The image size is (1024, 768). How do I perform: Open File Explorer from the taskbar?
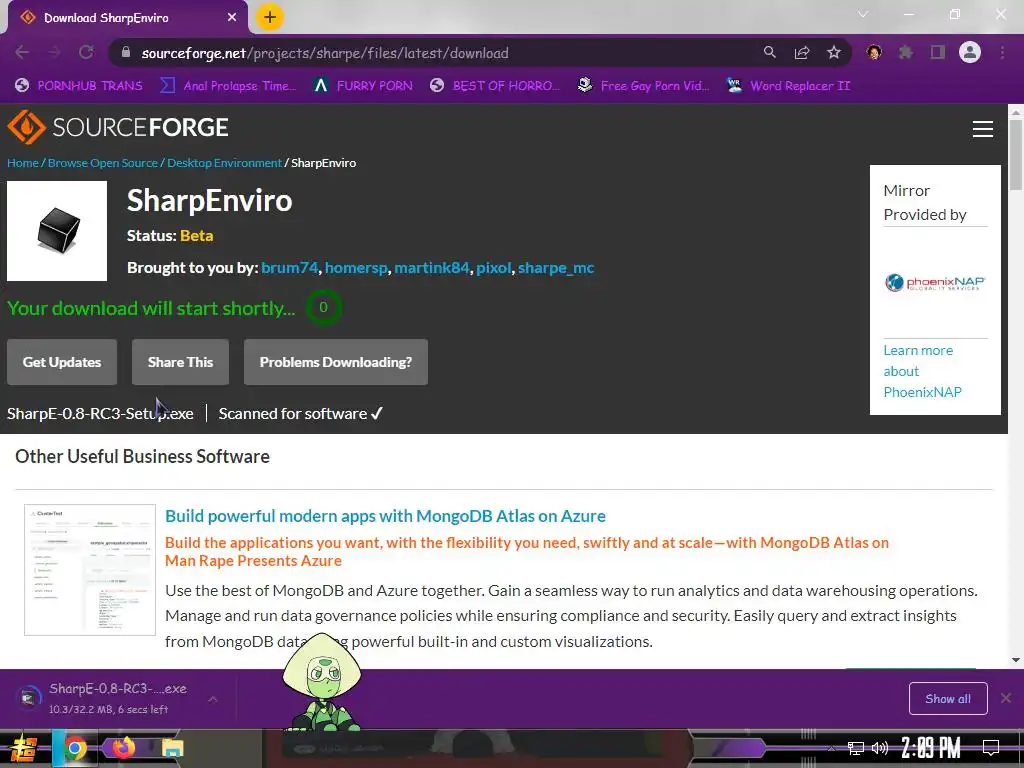172,748
